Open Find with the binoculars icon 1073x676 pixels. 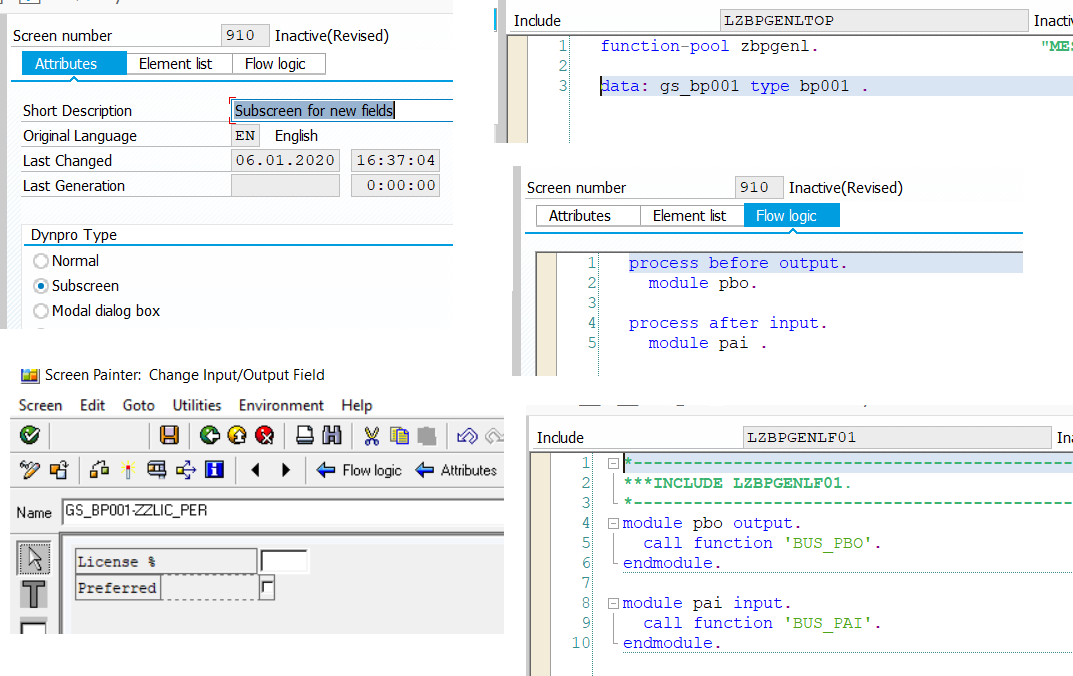point(332,434)
